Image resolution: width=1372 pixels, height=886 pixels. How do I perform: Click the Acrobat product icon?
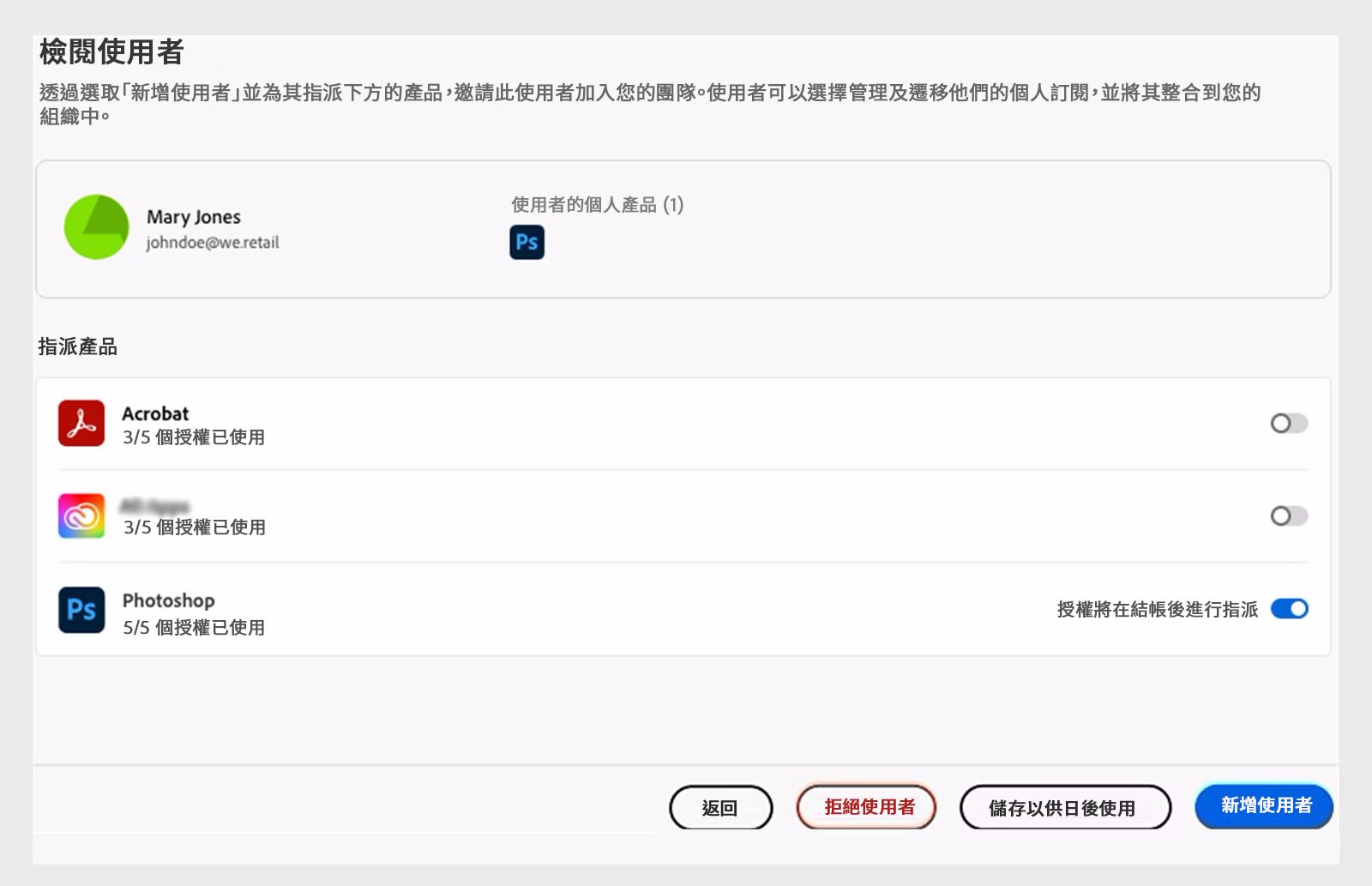click(x=81, y=424)
